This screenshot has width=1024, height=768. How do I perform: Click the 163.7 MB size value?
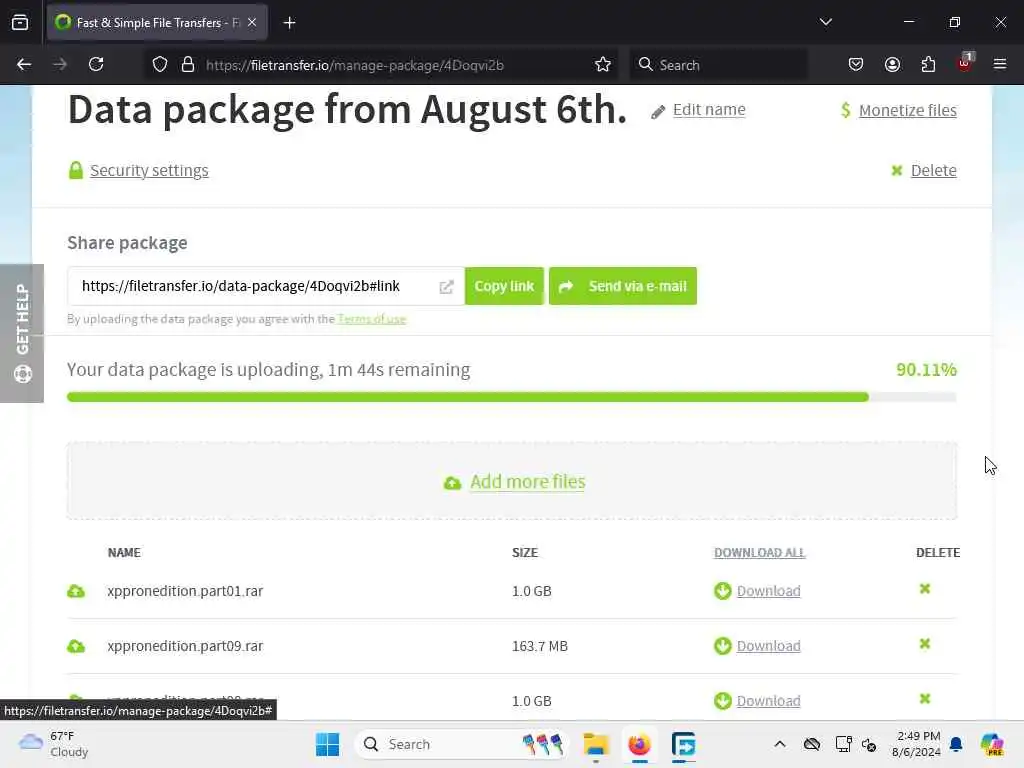point(540,646)
